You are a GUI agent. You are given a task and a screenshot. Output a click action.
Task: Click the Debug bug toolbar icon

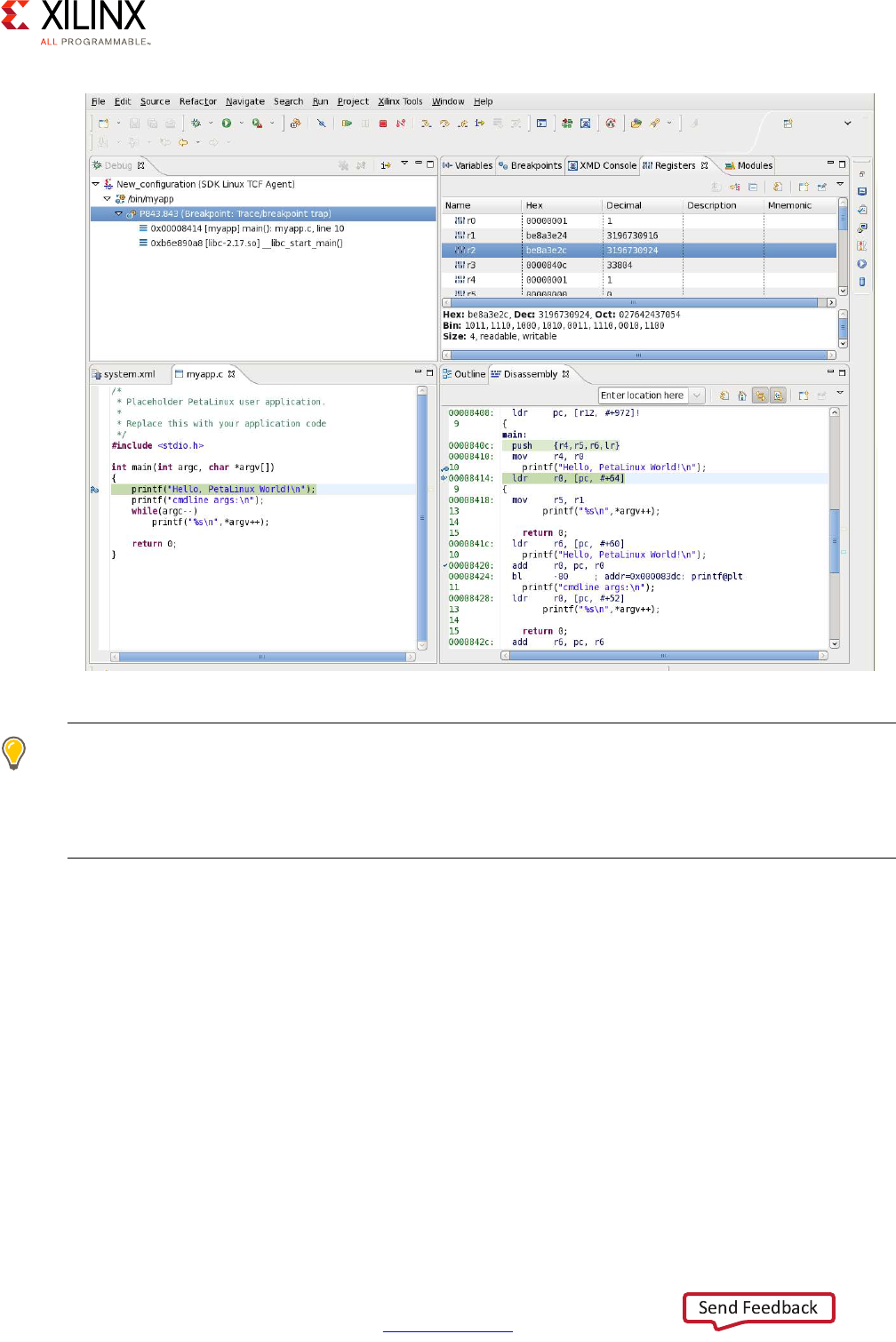[196, 124]
